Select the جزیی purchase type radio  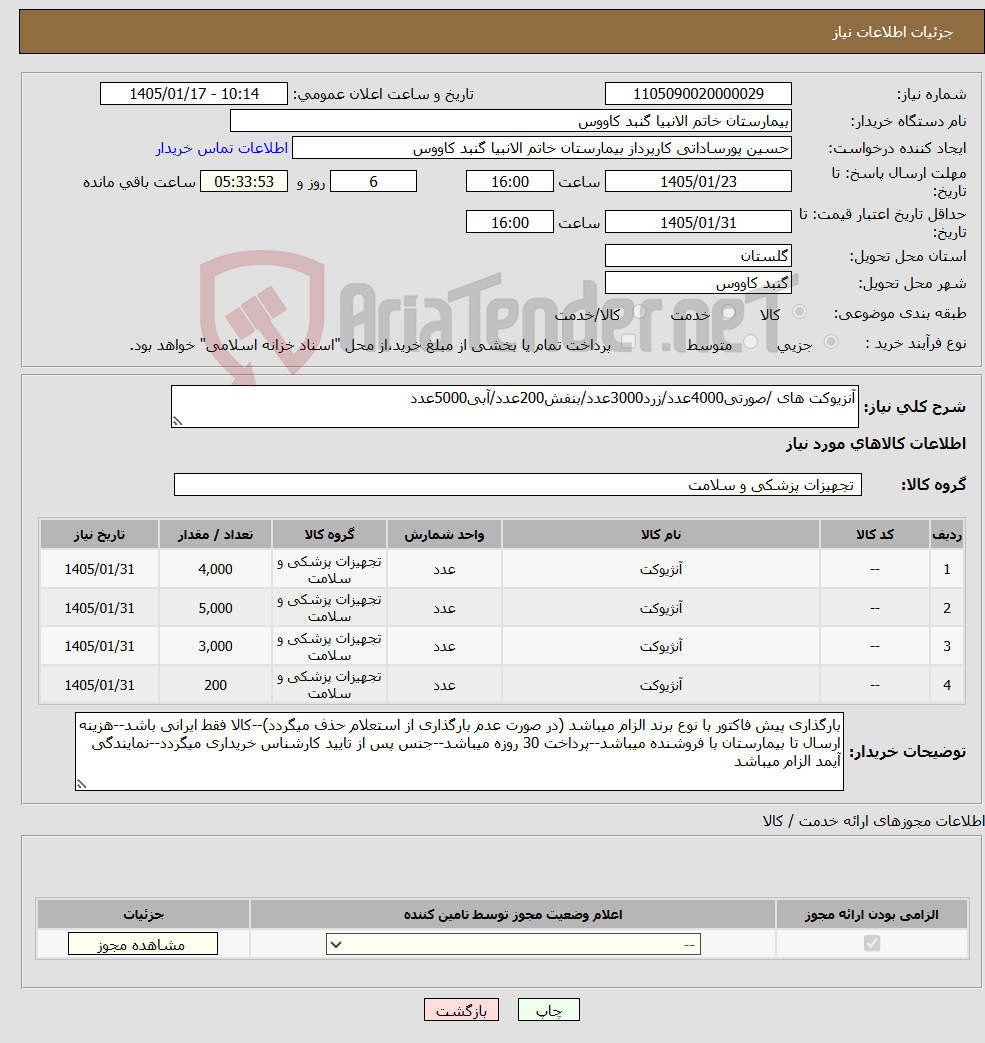(831, 342)
